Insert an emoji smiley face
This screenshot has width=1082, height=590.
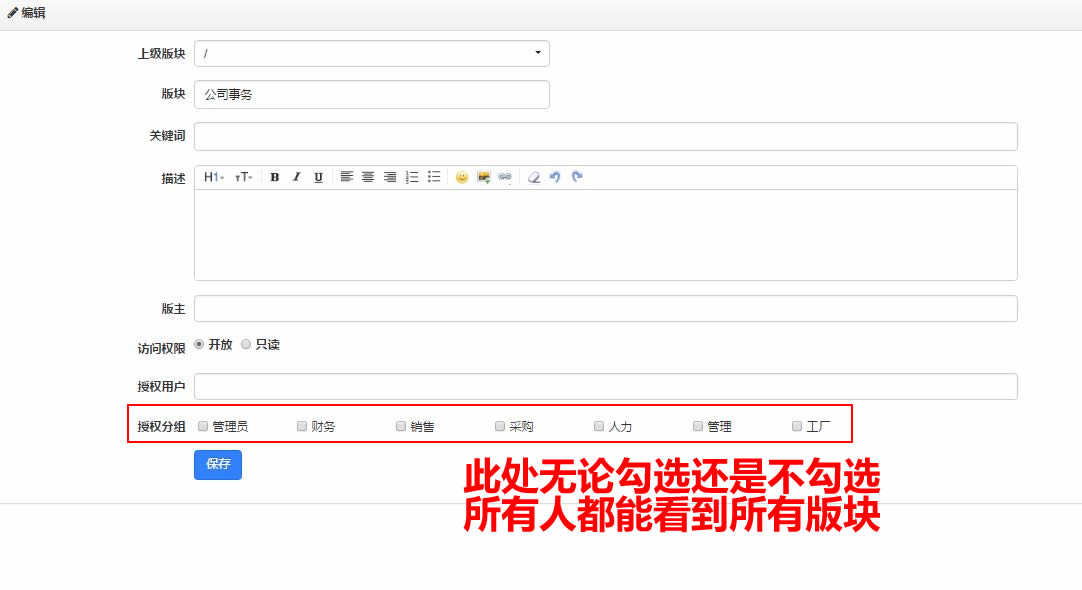click(x=462, y=177)
